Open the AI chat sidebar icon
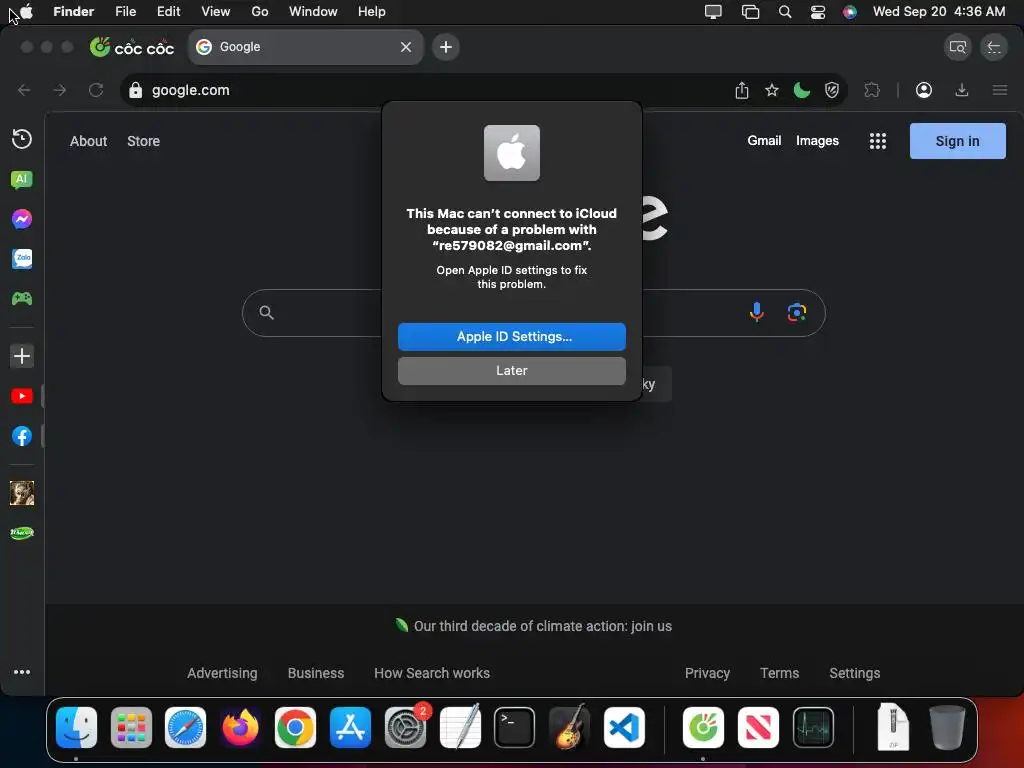 22,179
